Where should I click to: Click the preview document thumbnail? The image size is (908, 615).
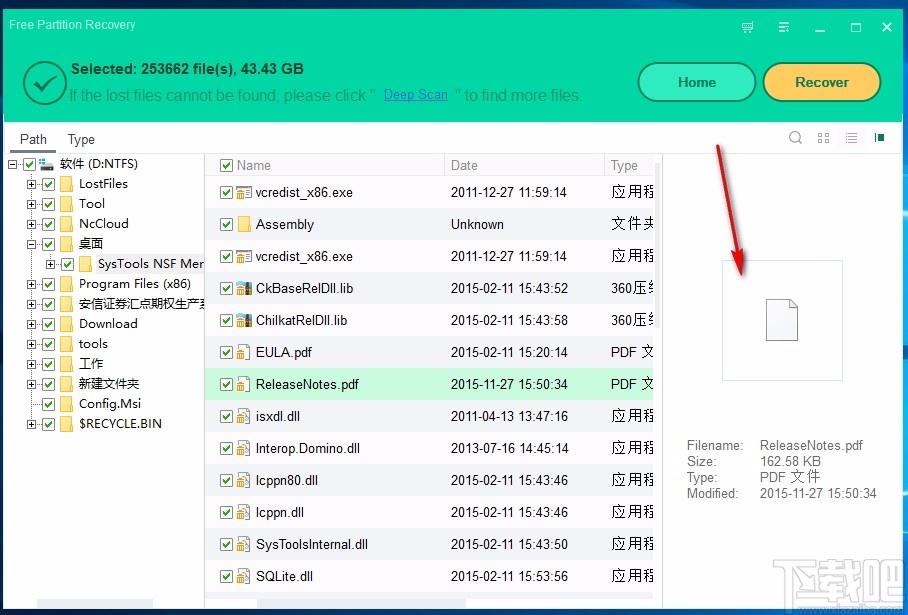[782, 320]
